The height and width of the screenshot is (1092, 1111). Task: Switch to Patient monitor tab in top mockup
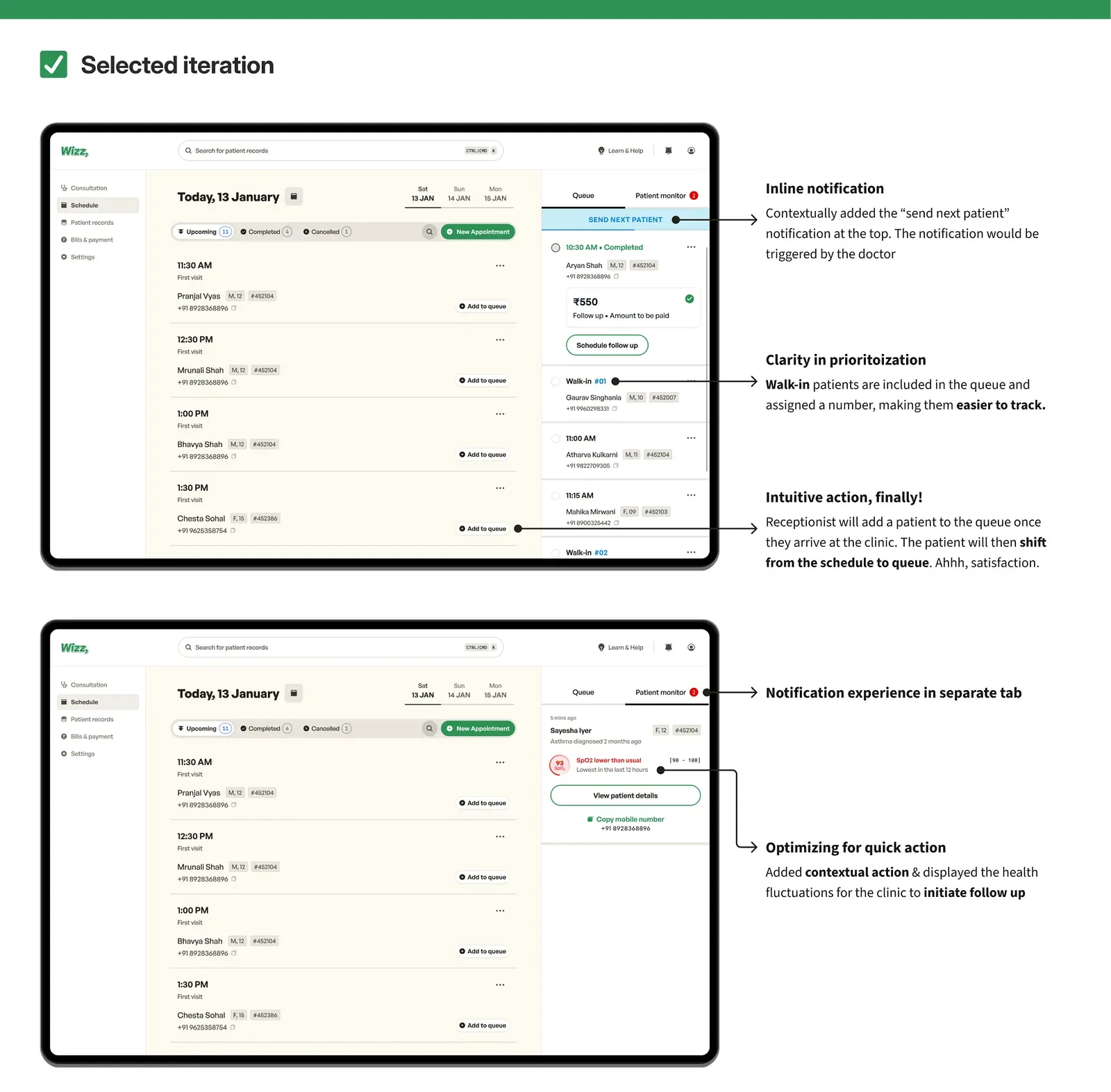click(667, 196)
